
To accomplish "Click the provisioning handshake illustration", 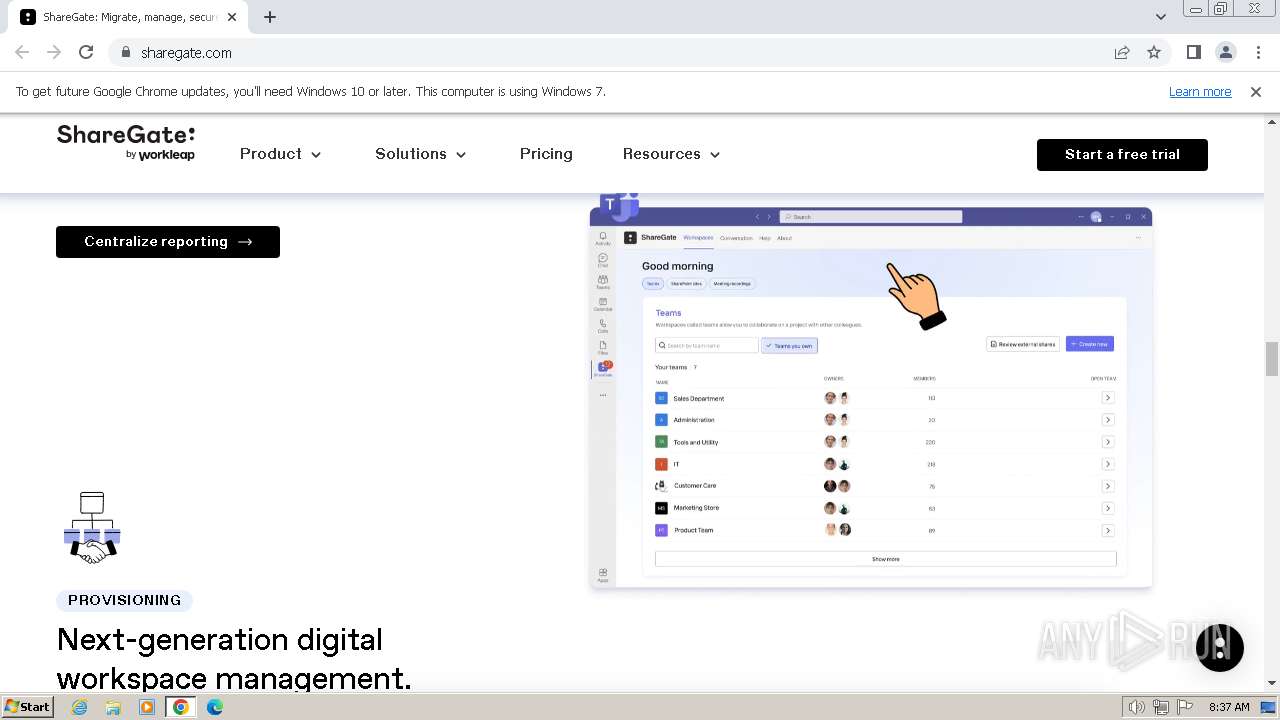I will coord(92,527).
